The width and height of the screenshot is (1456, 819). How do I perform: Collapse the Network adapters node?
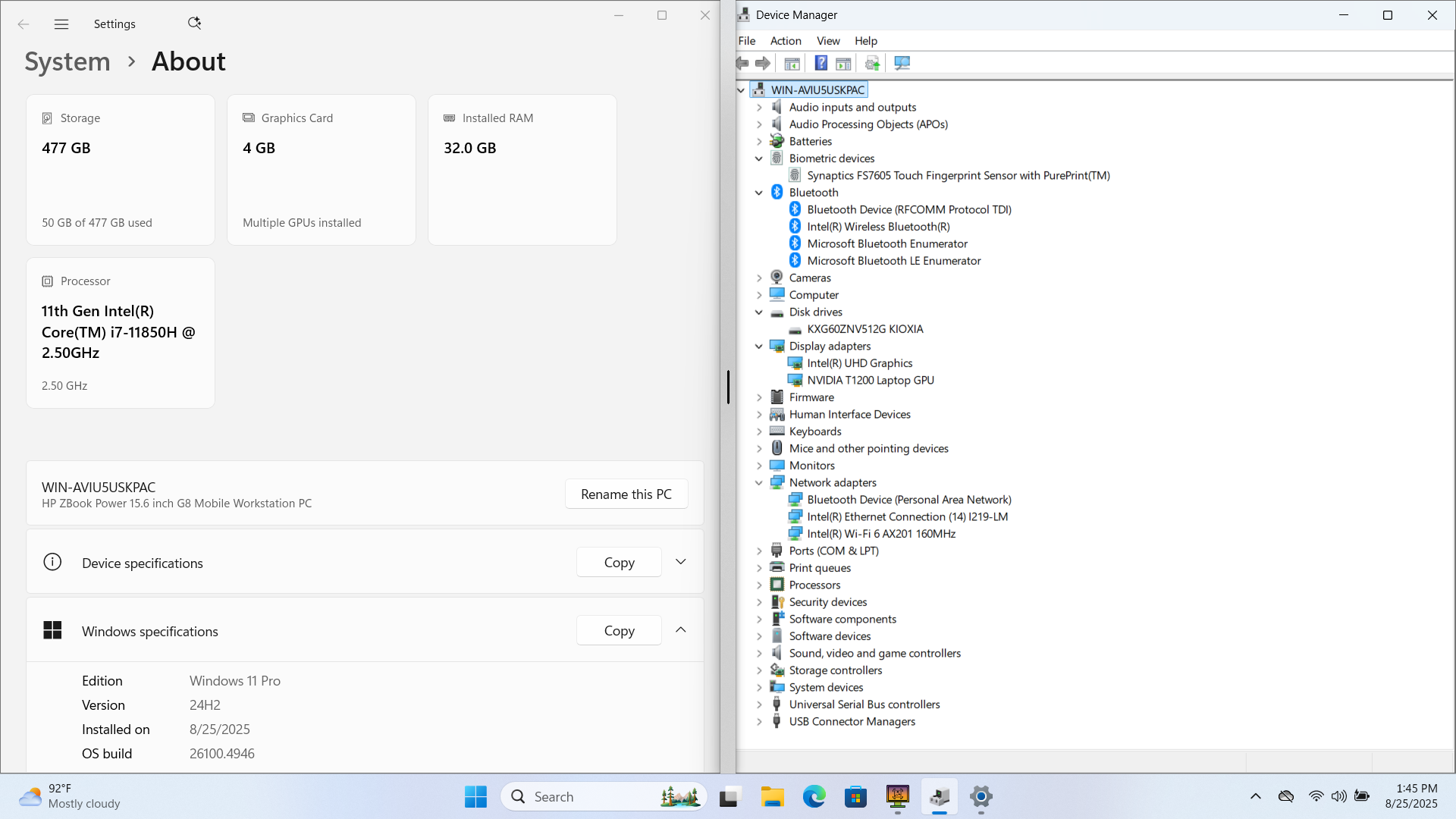point(759,482)
